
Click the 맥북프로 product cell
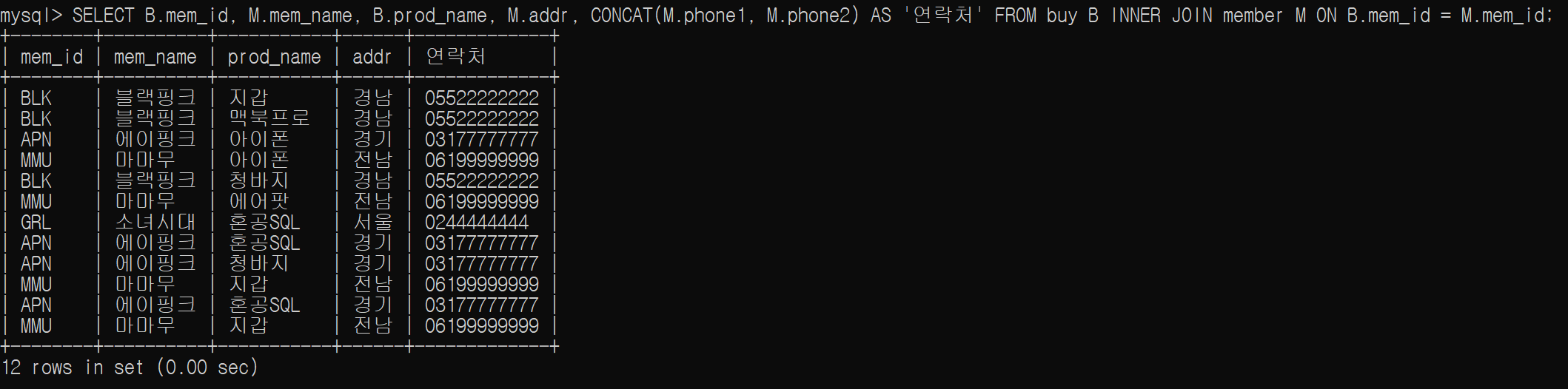269,118
